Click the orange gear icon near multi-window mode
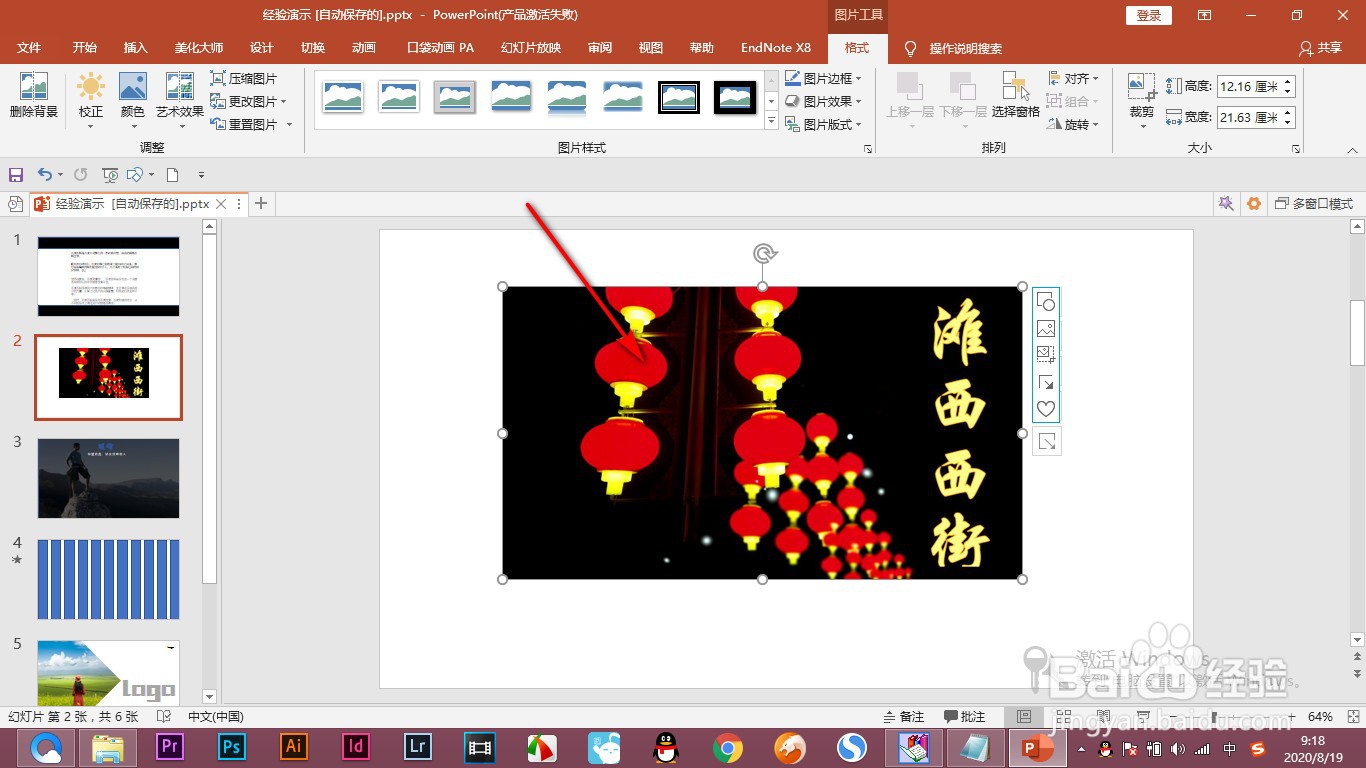Image resolution: width=1366 pixels, height=768 pixels. 1254,203
